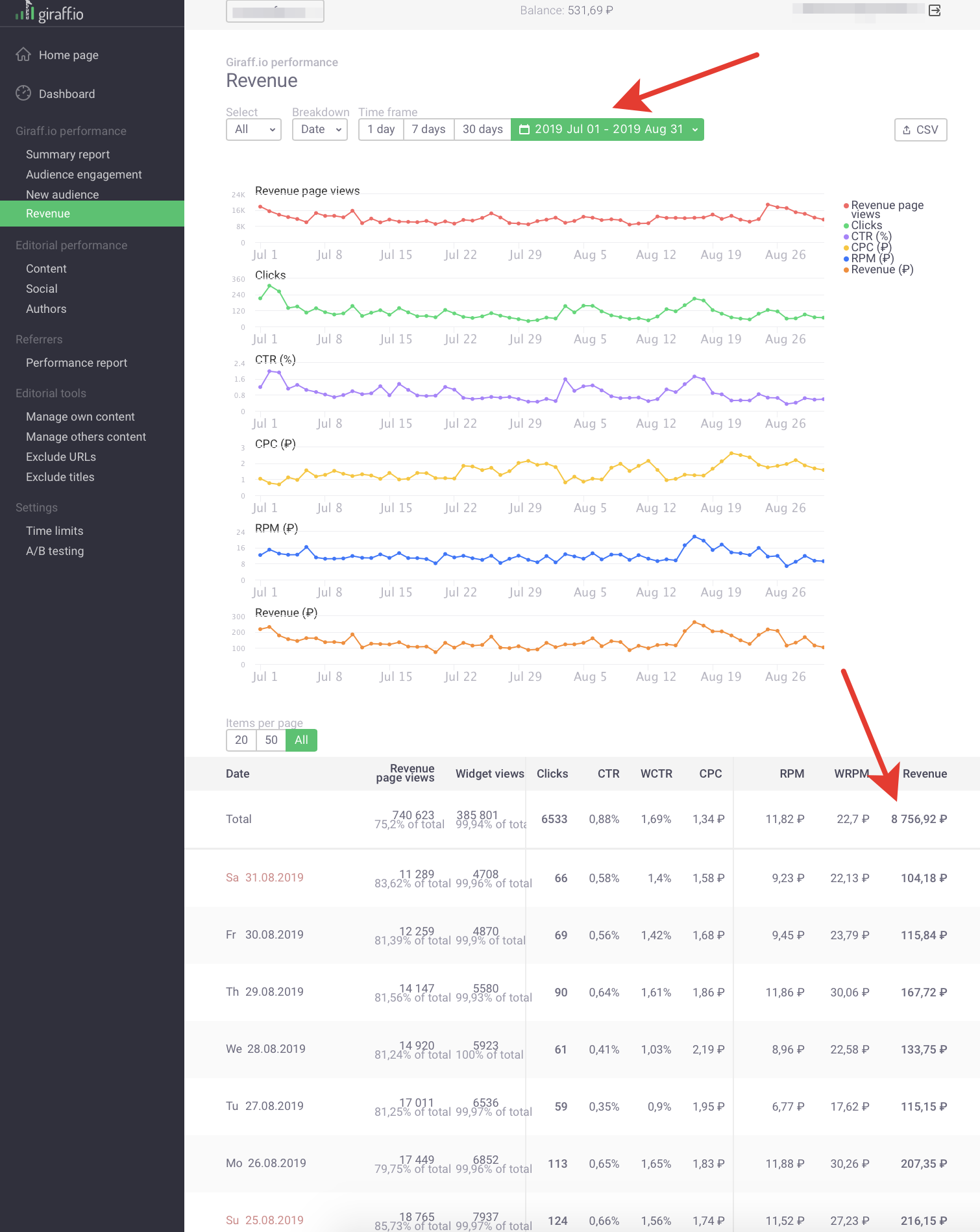The height and width of the screenshot is (1232, 980).
Task: Set time frame to 30 days
Action: tap(482, 129)
